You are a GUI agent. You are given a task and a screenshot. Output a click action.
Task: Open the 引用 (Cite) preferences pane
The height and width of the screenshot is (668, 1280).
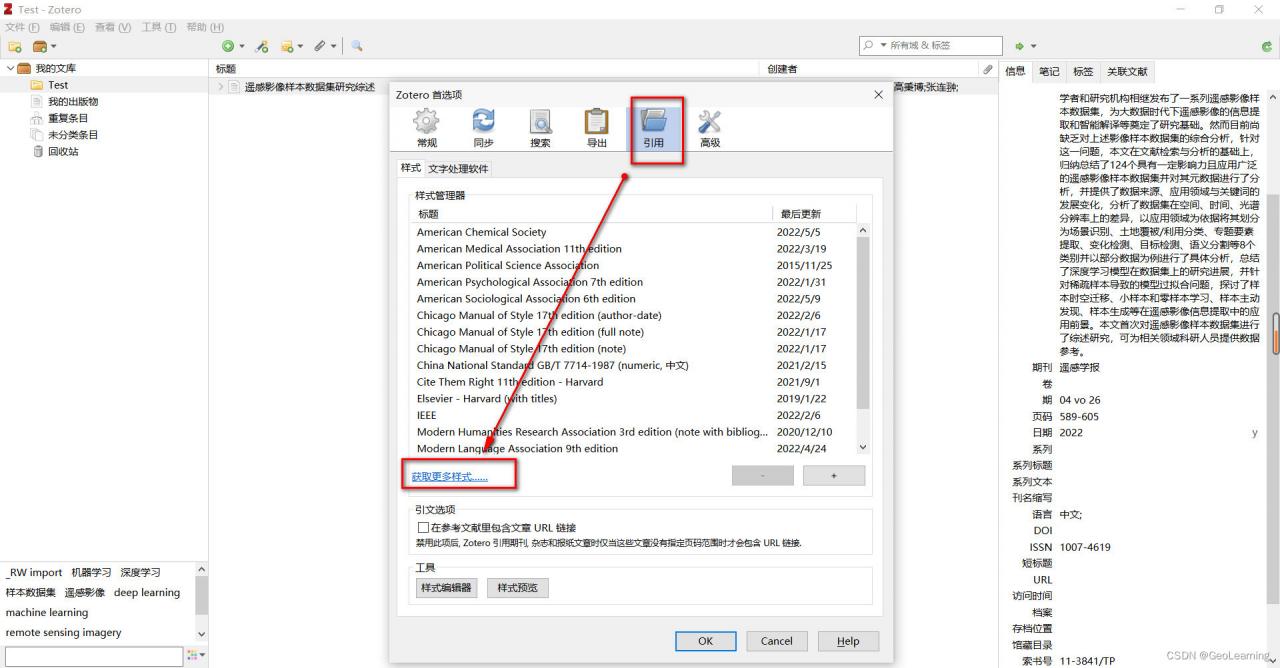point(654,129)
